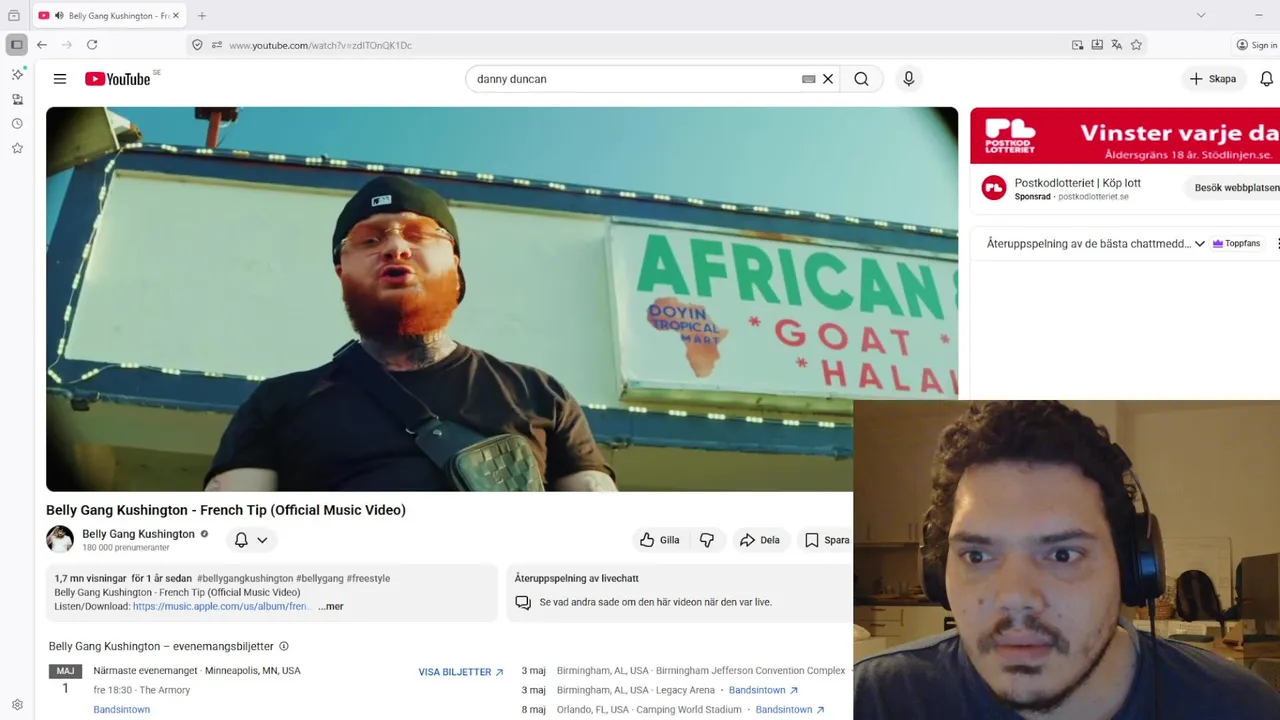The height and width of the screenshot is (720, 1280).
Task: Open sidebar settings gear
Action: [17, 705]
